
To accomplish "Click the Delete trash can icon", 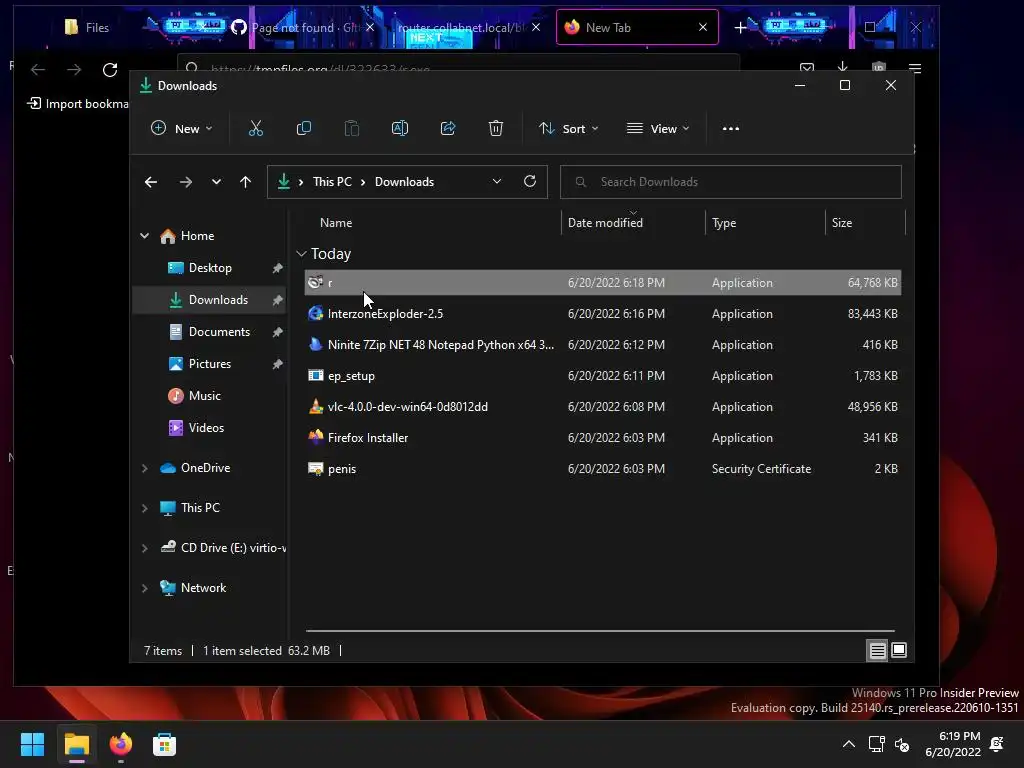I will pos(496,129).
